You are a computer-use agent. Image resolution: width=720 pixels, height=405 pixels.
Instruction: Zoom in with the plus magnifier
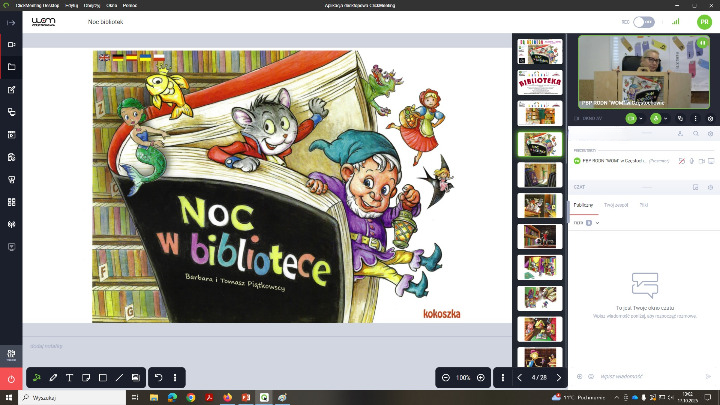[481, 378]
